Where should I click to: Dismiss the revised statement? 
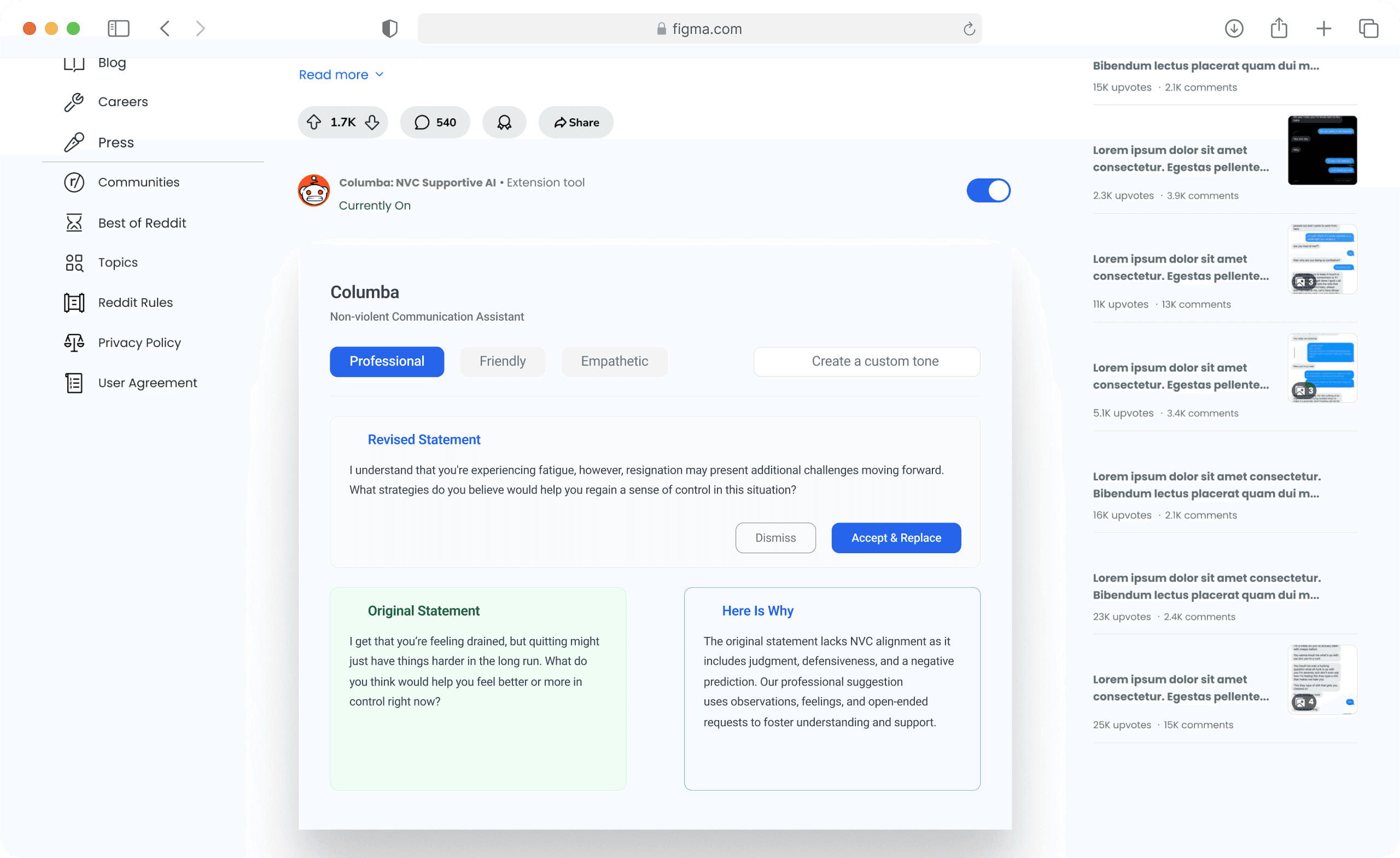(x=775, y=538)
